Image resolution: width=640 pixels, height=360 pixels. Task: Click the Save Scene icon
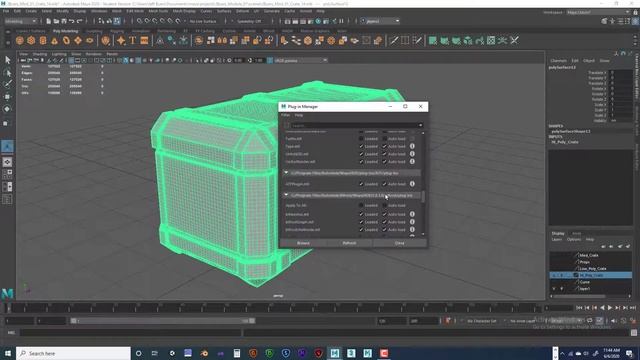pyautogui.click(x=64, y=21)
